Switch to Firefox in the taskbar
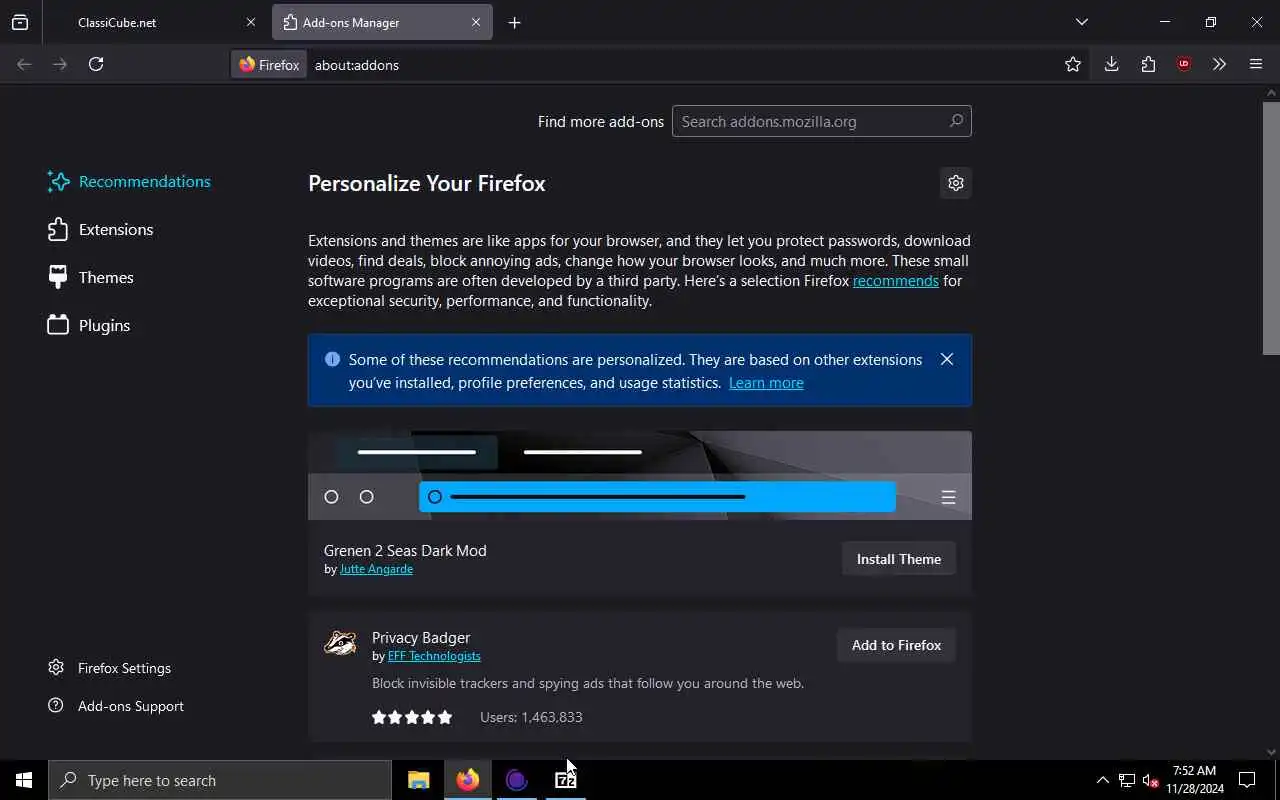 (468, 780)
